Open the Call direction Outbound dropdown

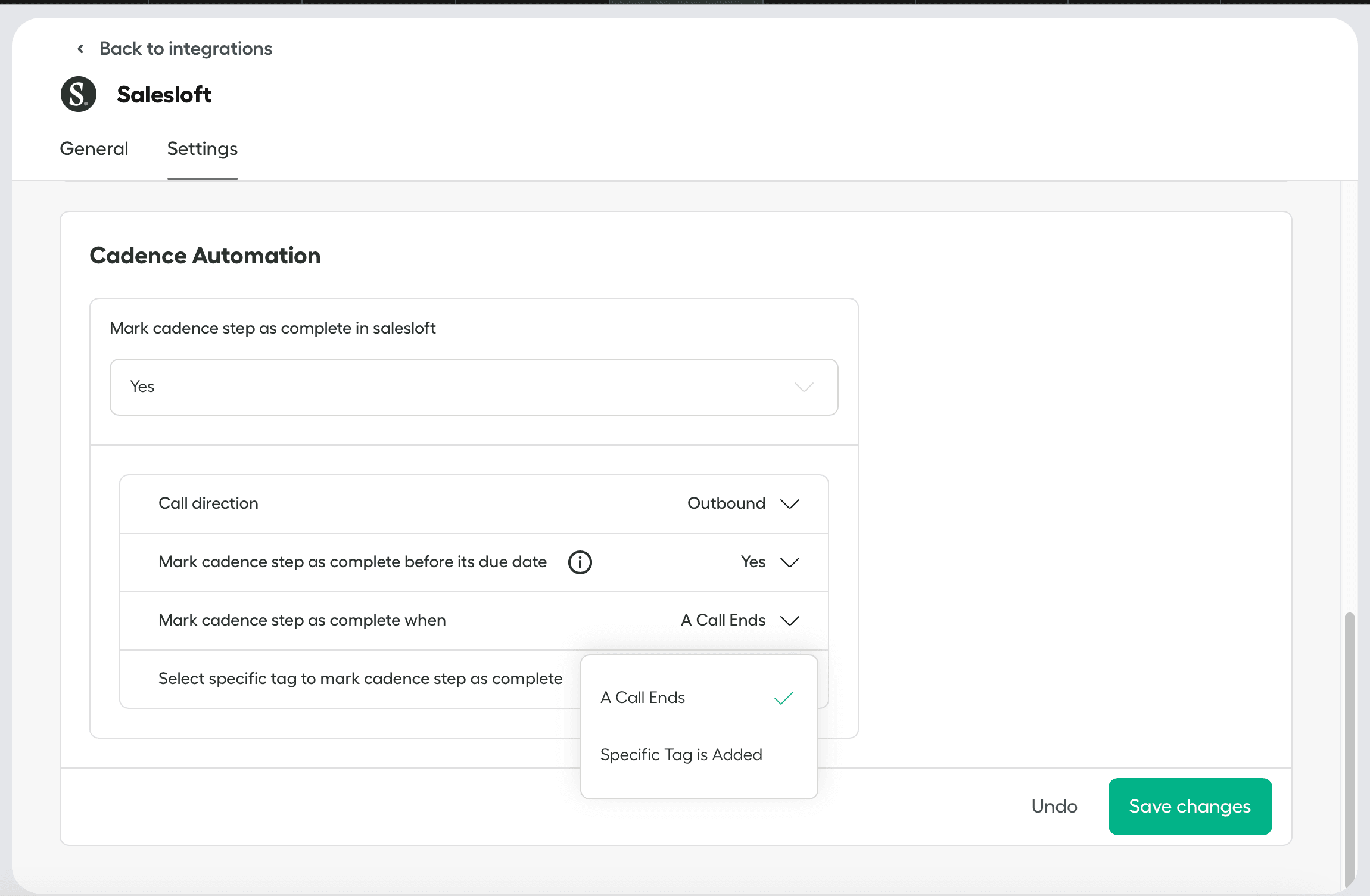tap(727, 503)
